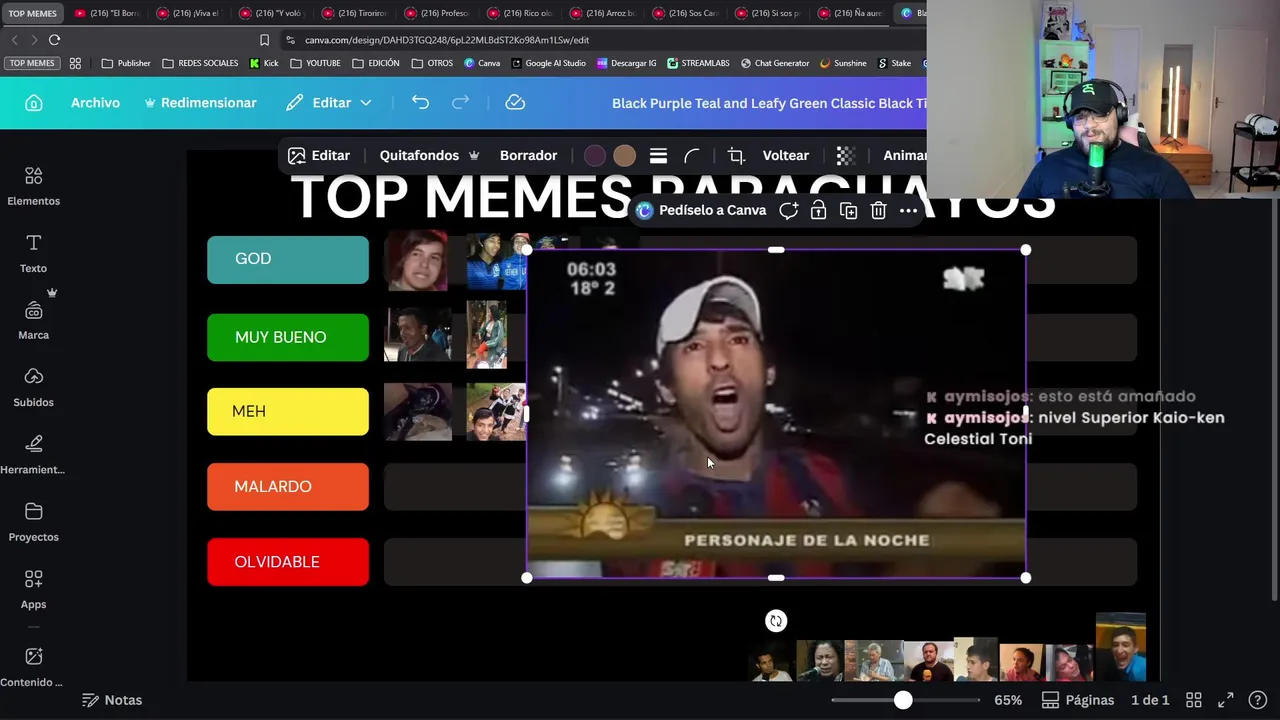This screenshot has width=1280, height=720.
Task: Apply Quitafondos background remover
Action: (429, 155)
